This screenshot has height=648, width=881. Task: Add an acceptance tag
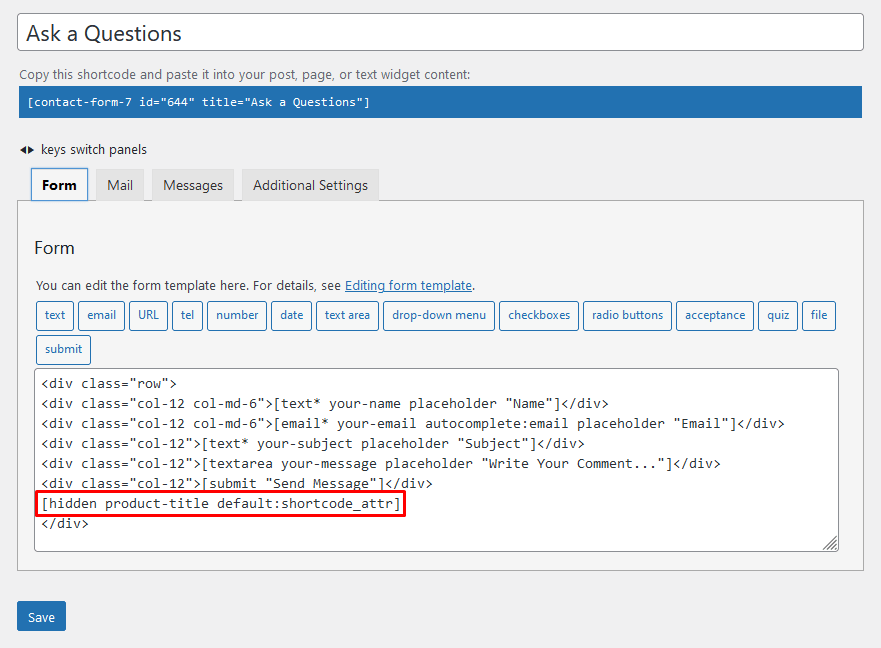(715, 315)
